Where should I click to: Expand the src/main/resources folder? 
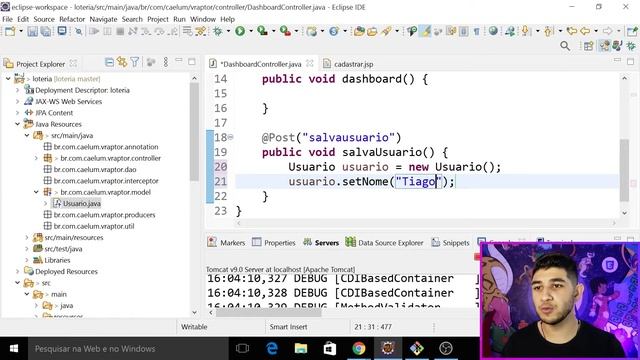(x=27, y=237)
